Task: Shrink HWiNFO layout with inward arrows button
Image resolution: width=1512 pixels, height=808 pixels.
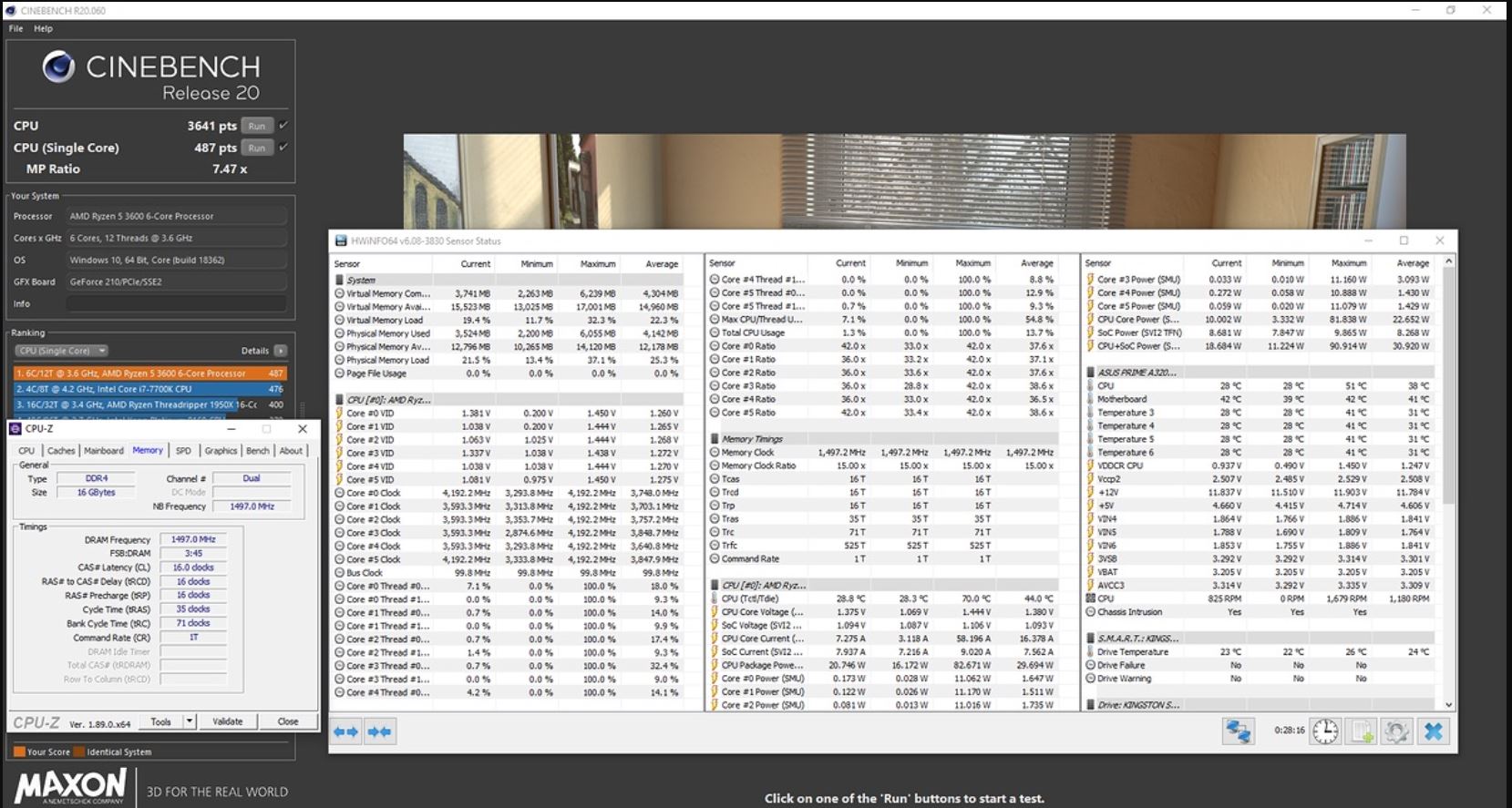Action: pyautogui.click(x=380, y=731)
